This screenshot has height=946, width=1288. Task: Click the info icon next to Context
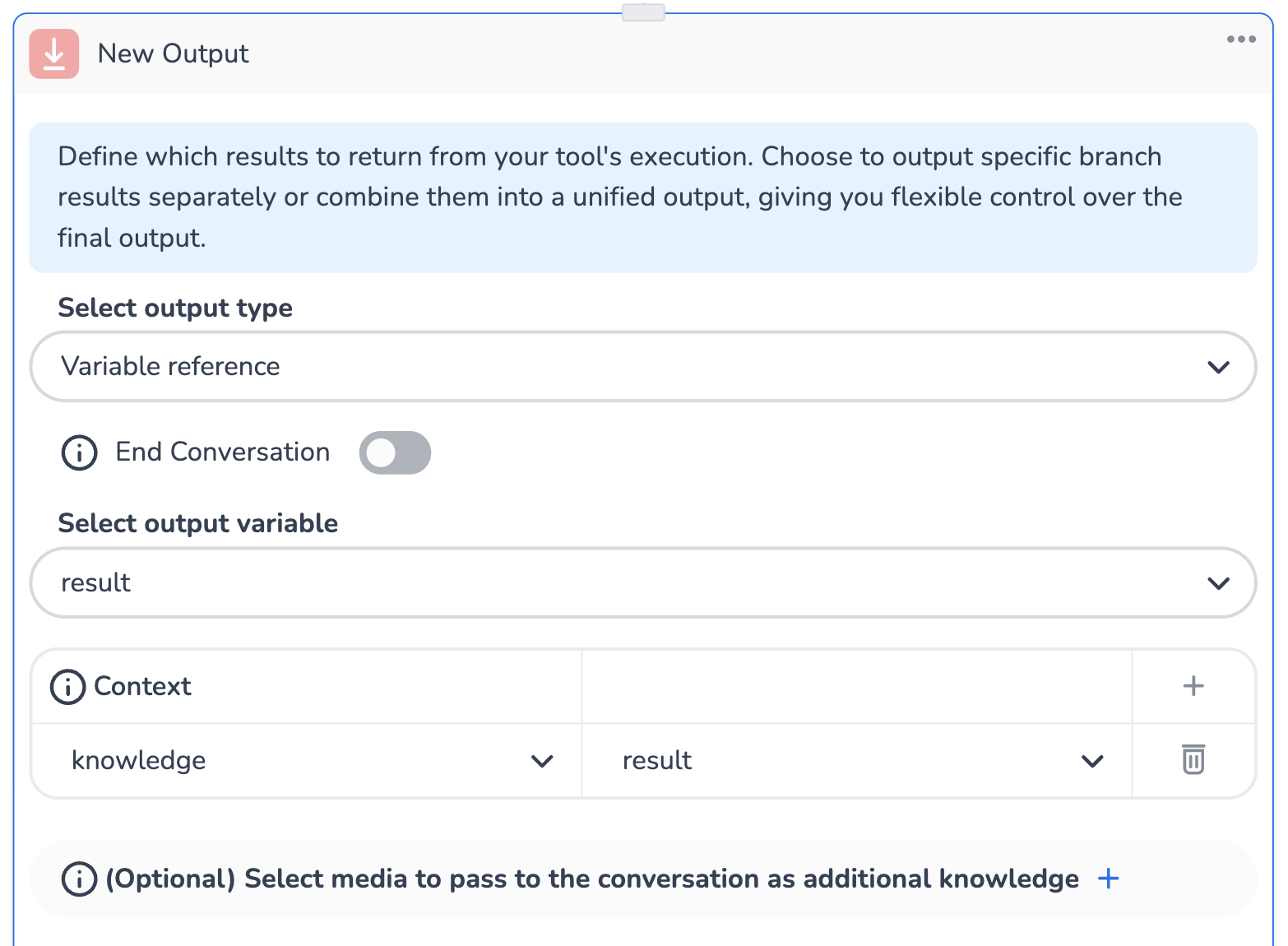[67, 686]
